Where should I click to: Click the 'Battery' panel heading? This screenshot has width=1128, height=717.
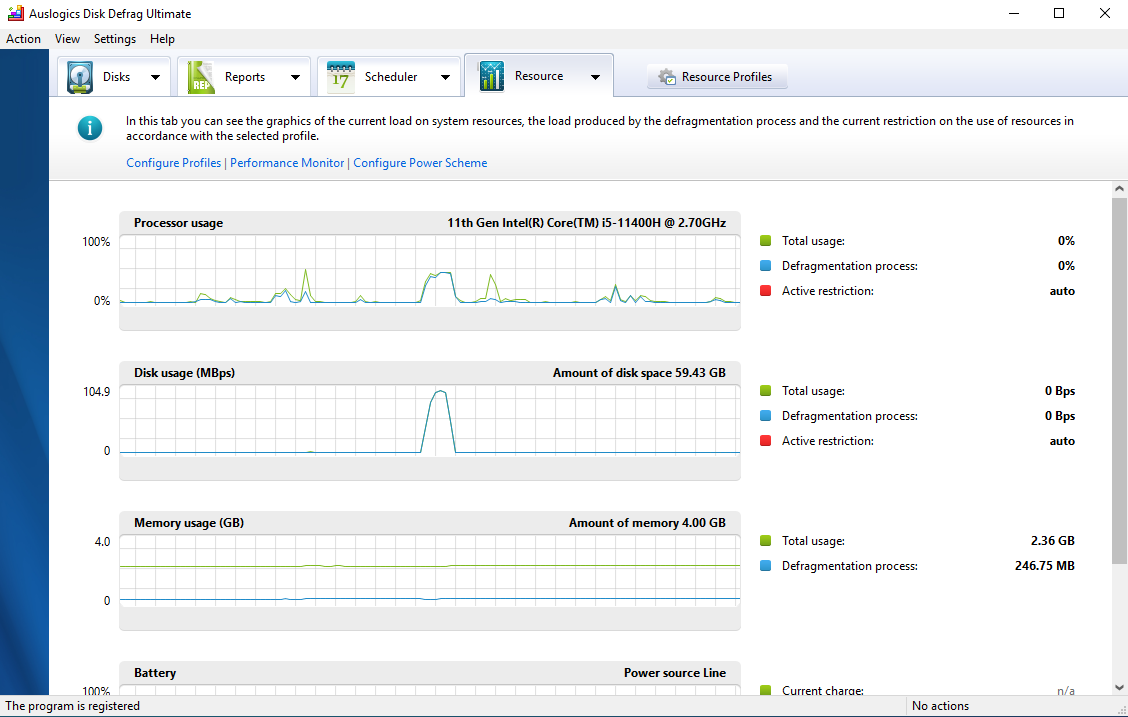[x=155, y=673]
